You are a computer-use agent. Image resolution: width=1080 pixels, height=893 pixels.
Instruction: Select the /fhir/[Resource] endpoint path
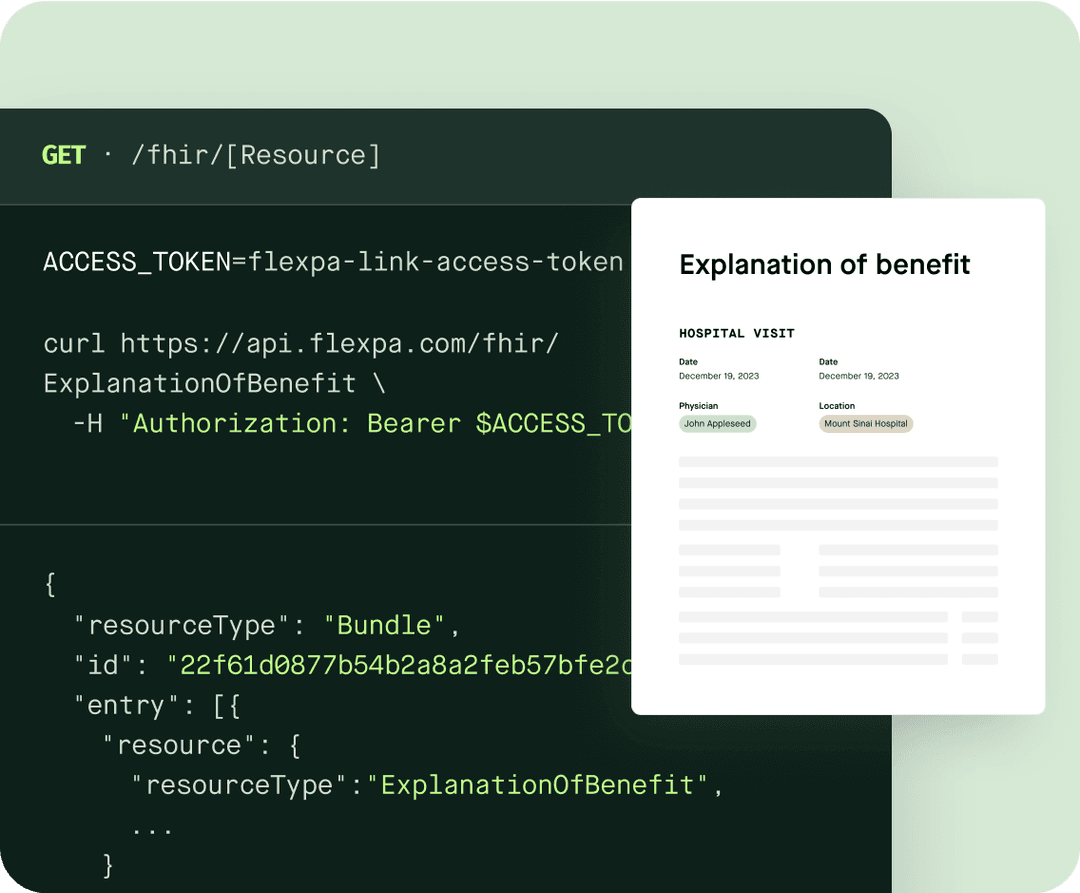(255, 155)
